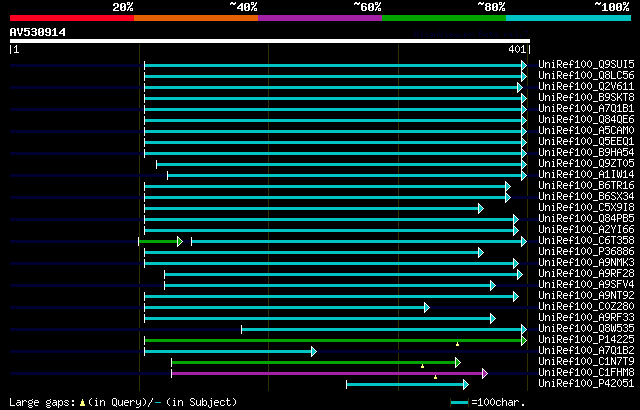640x410 pixels.
Task: Click the UniRef100_C6T358 label
Action: pos(586,241)
